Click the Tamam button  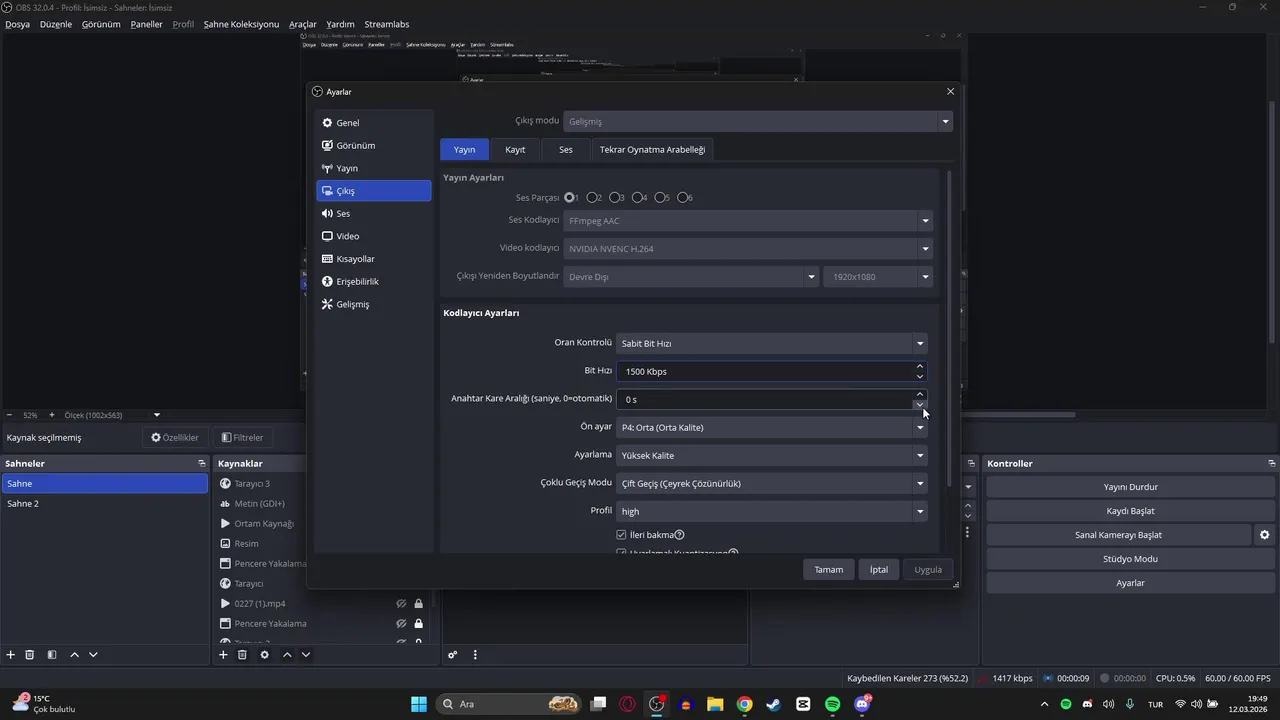[828, 570]
